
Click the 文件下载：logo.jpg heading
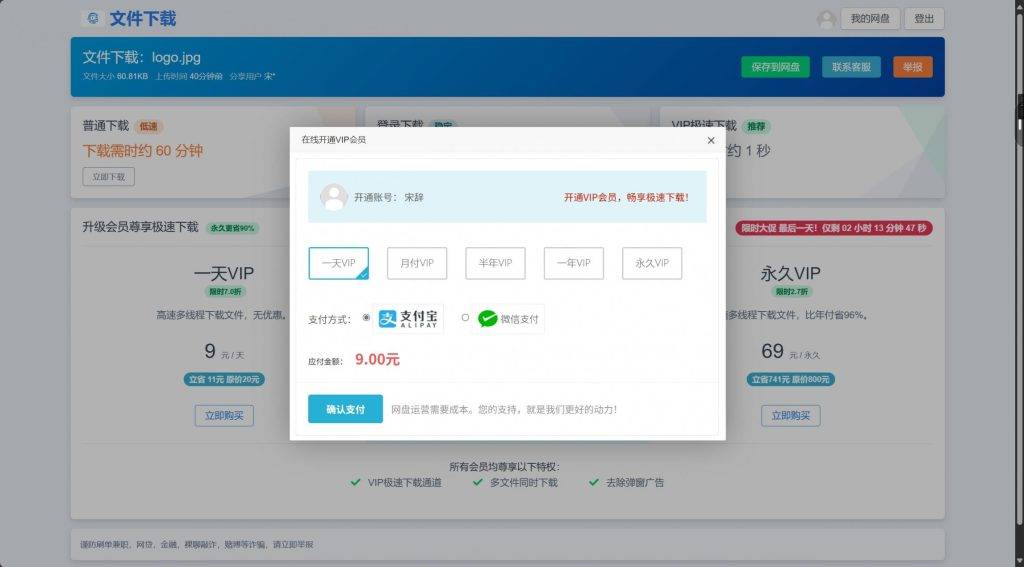click(142, 57)
